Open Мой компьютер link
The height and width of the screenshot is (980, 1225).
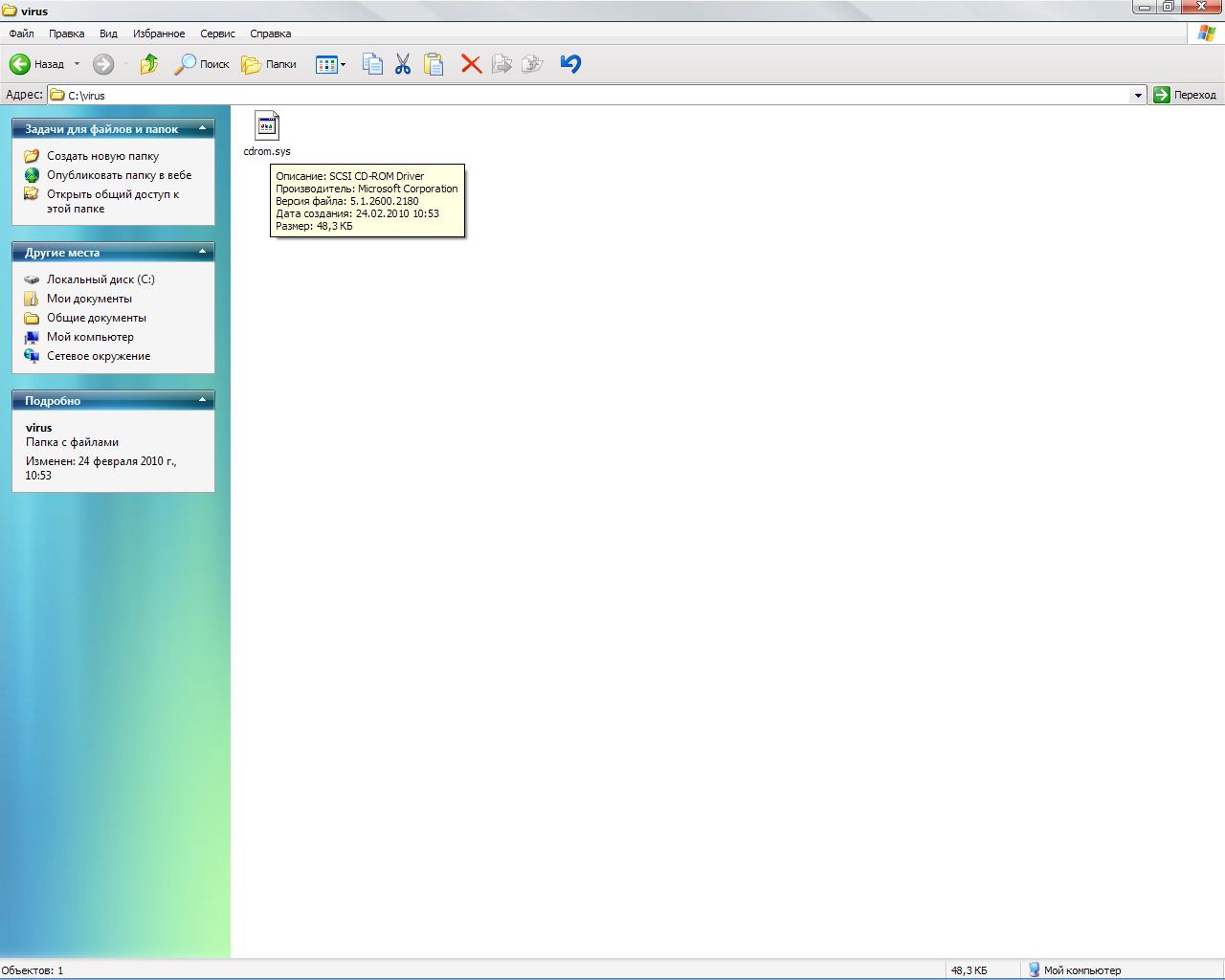click(x=91, y=337)
